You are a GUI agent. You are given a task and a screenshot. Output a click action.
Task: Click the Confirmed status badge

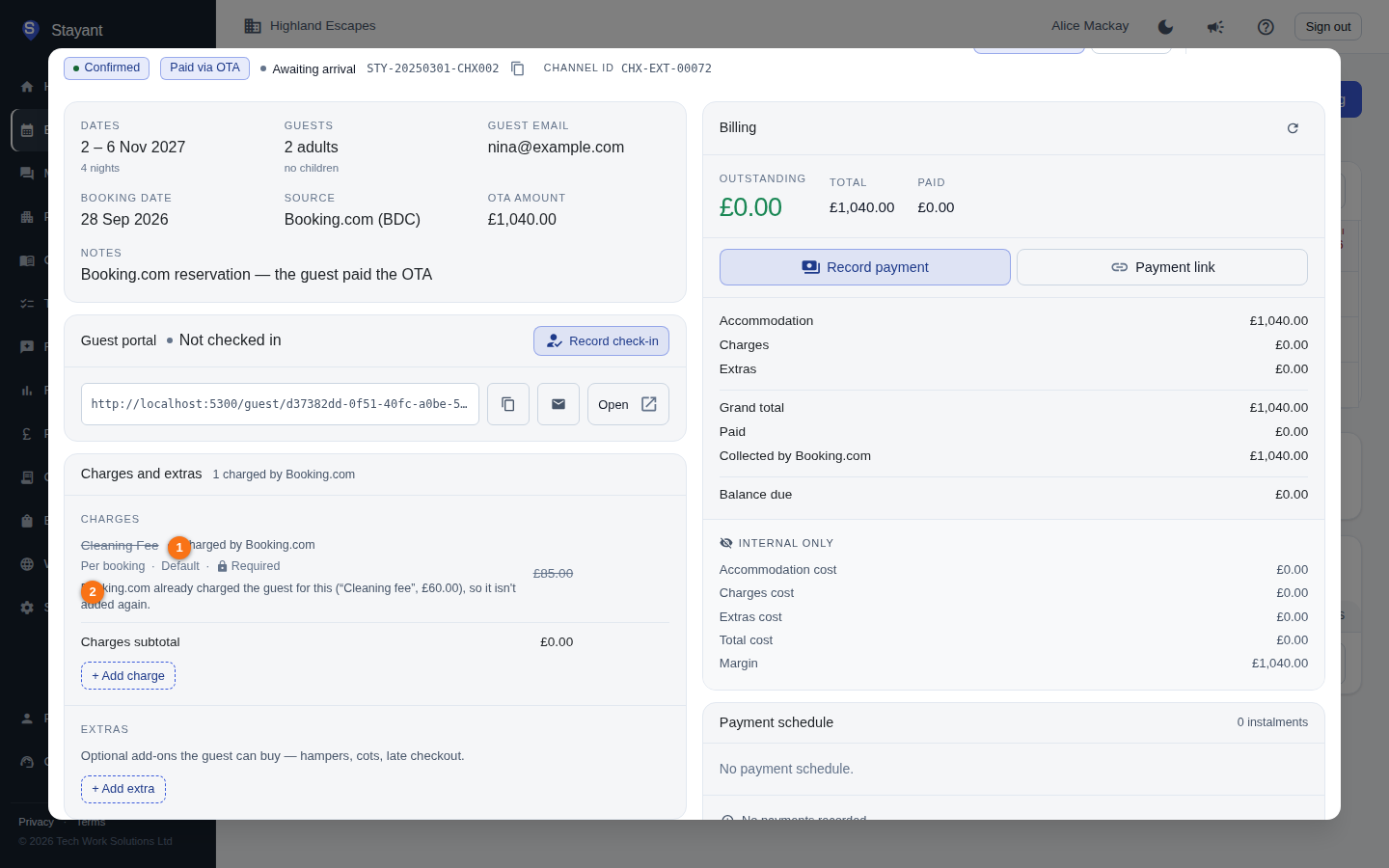click(x=106, y=68)
